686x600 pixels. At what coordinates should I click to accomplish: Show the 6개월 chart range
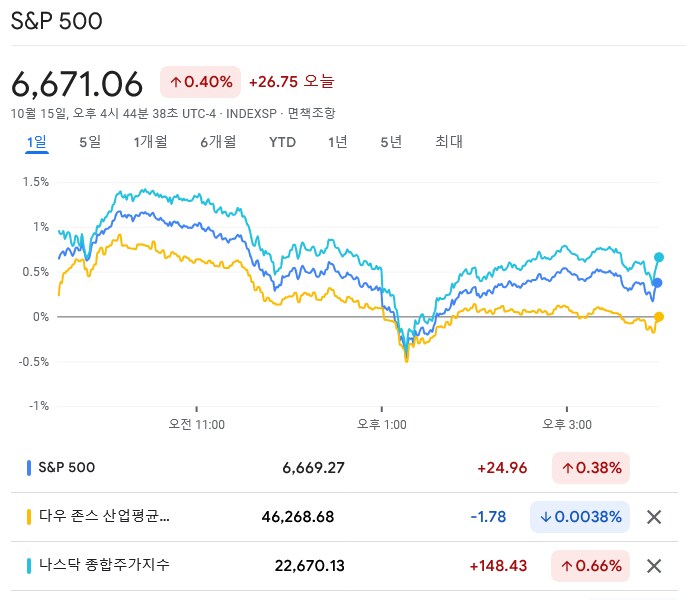pyautogui.click(x=217, y=142)
